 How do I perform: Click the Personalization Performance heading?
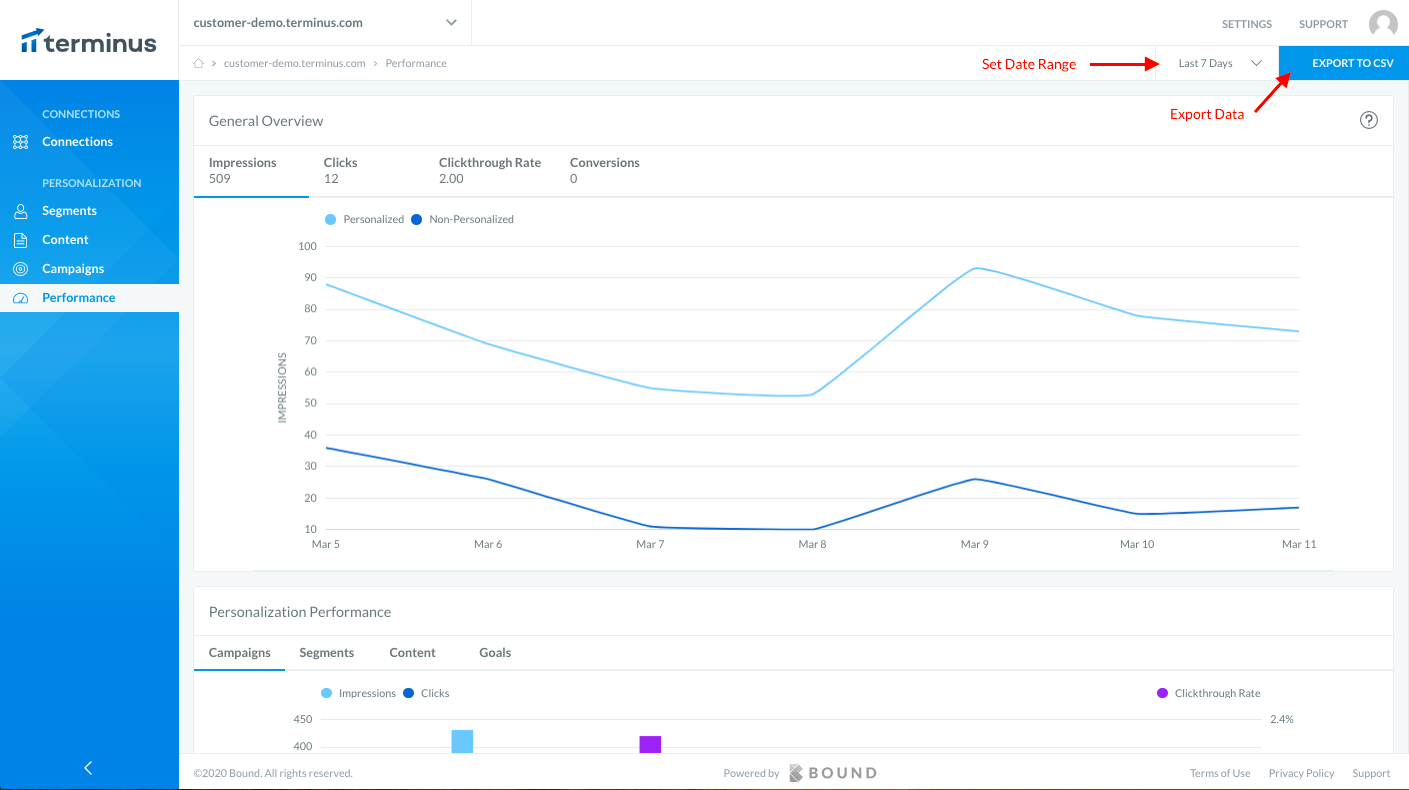pos(300,612)
